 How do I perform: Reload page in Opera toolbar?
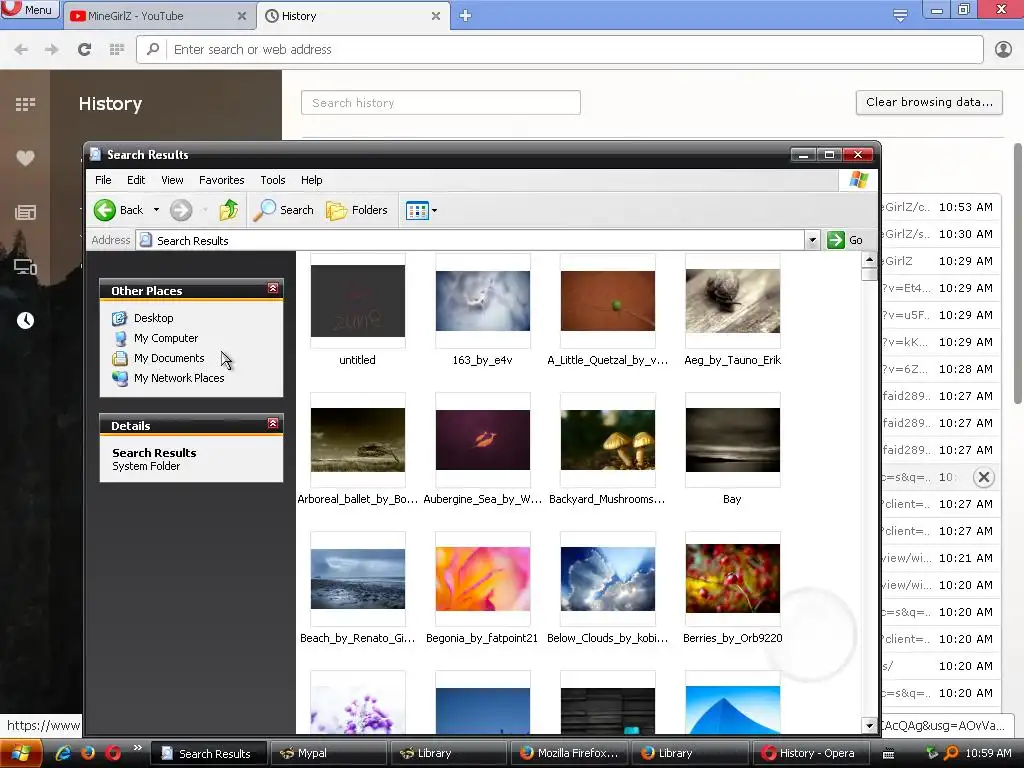click(x=84, y=49)
